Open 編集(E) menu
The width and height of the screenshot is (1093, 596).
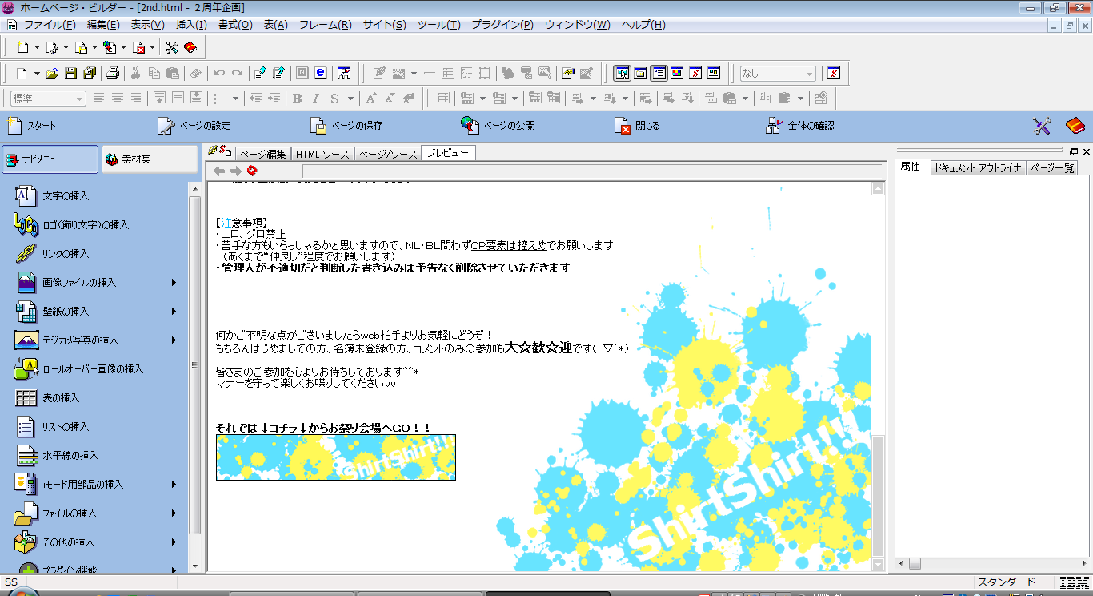pos(102,24)
